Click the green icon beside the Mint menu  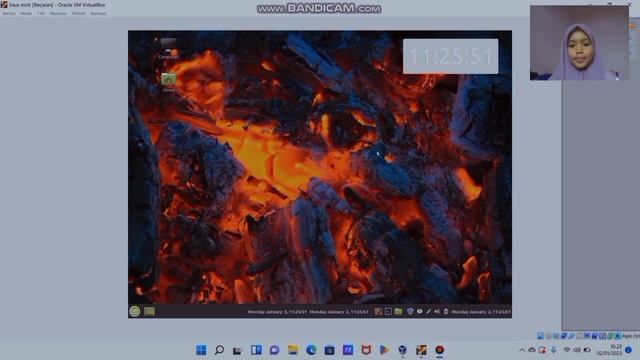pos(149,311)
